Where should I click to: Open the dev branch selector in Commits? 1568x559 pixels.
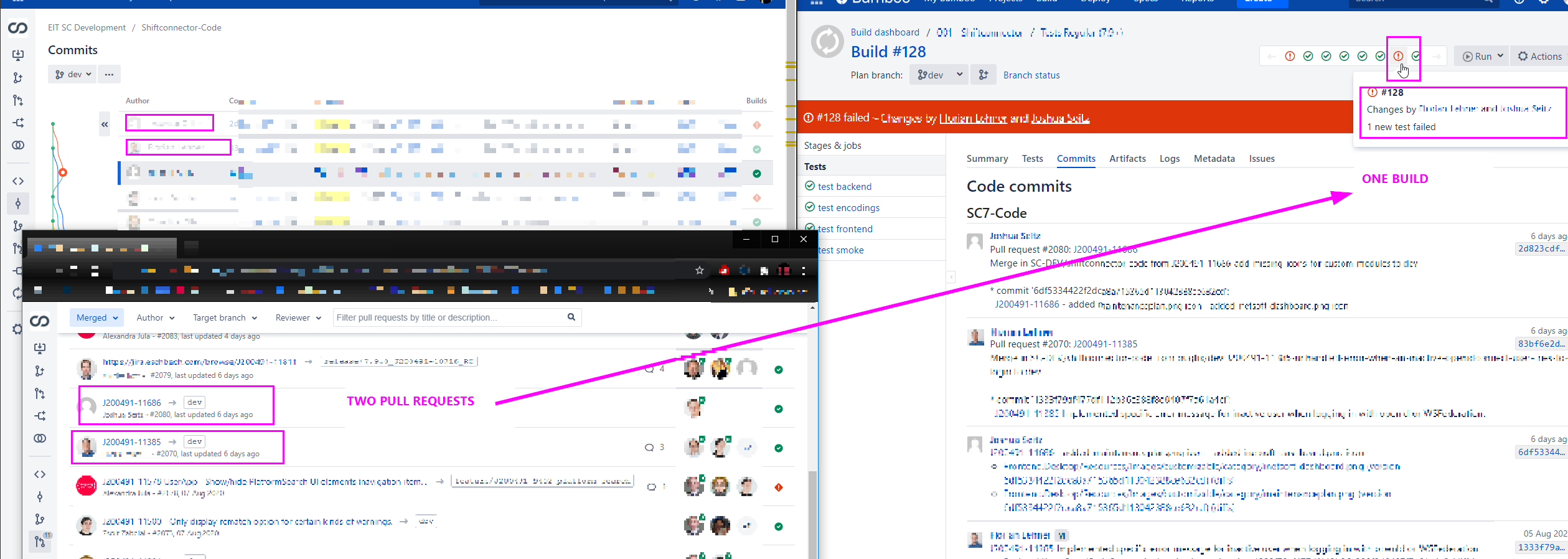(x=73, y=74)
